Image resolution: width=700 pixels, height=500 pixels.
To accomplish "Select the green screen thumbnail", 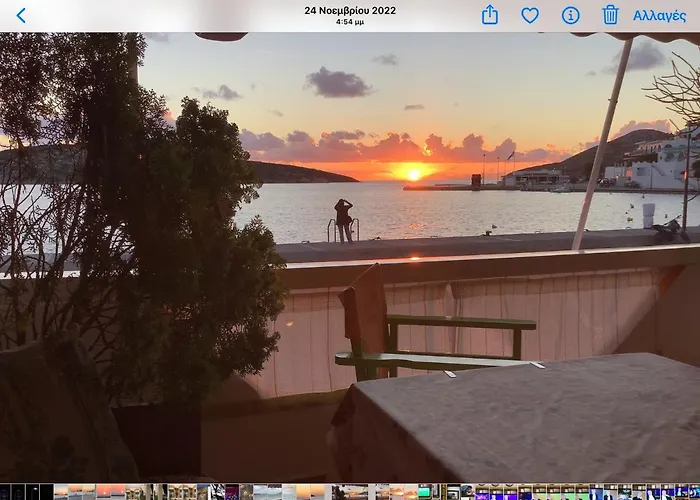I will coord(424,492).
